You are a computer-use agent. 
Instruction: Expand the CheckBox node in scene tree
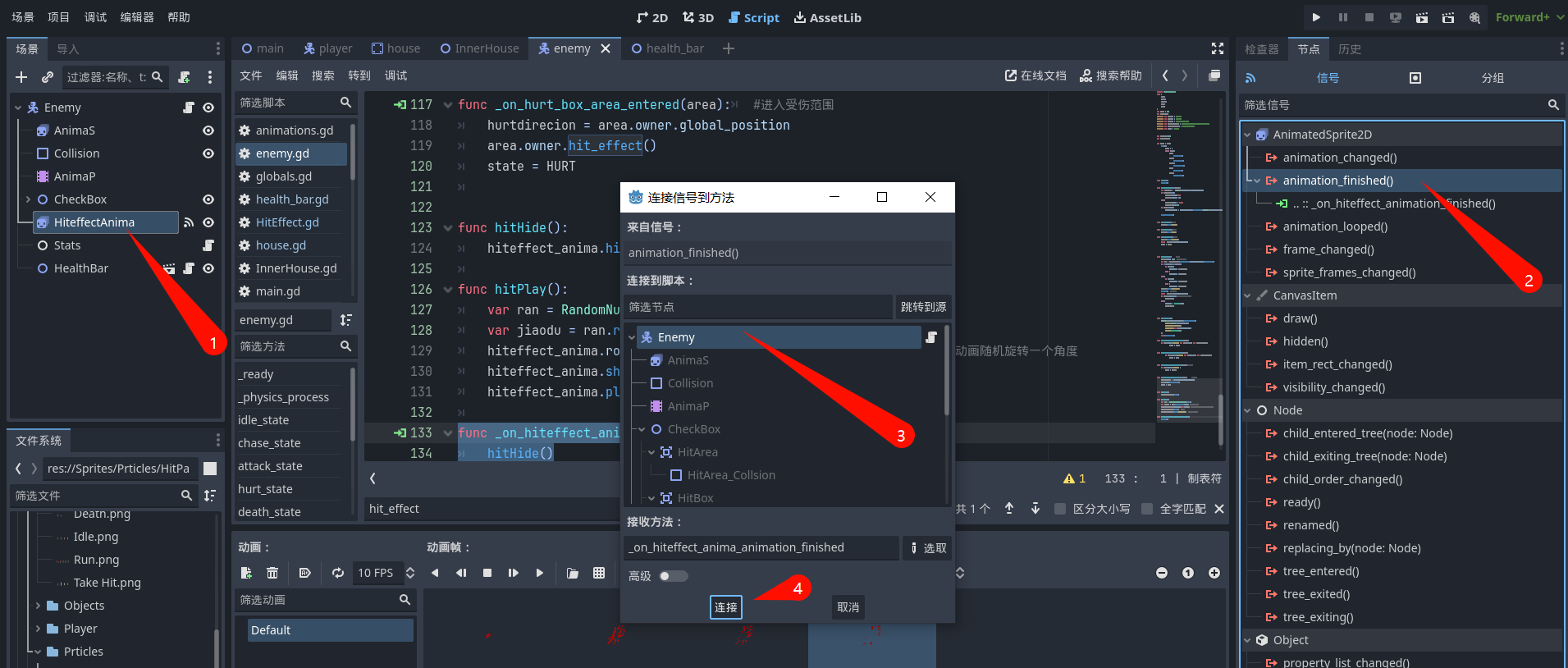click(x=28, y=199)
